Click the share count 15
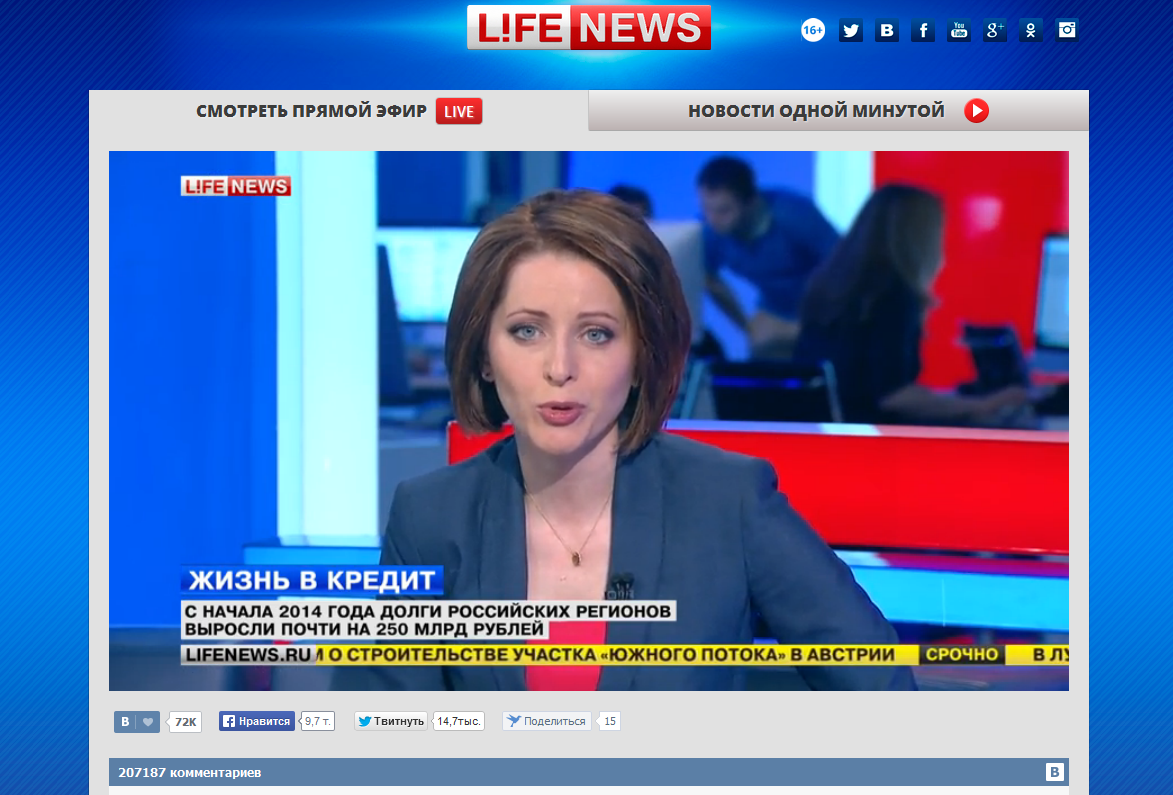 610,721
